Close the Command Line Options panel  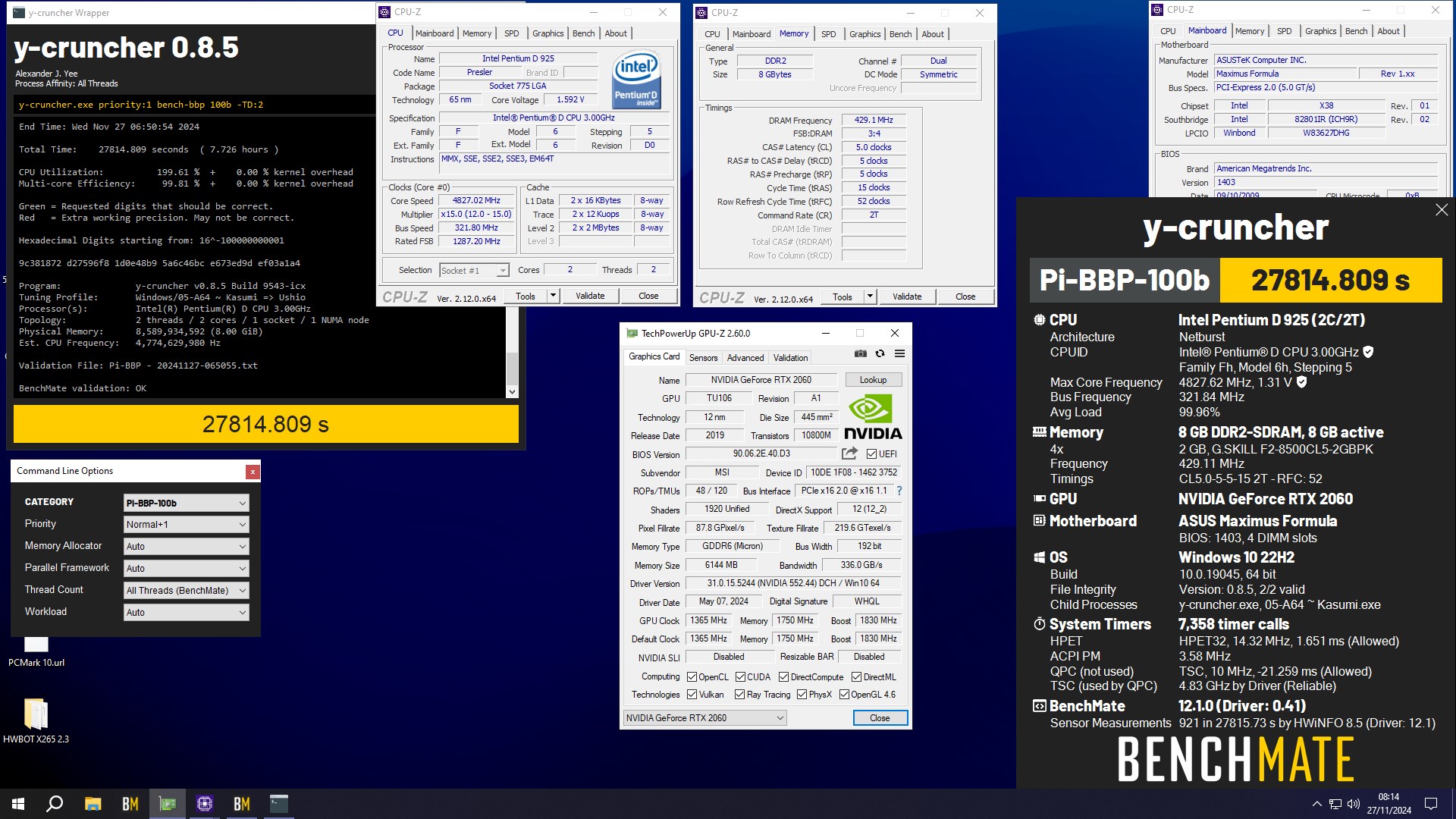tap(253, 472)
